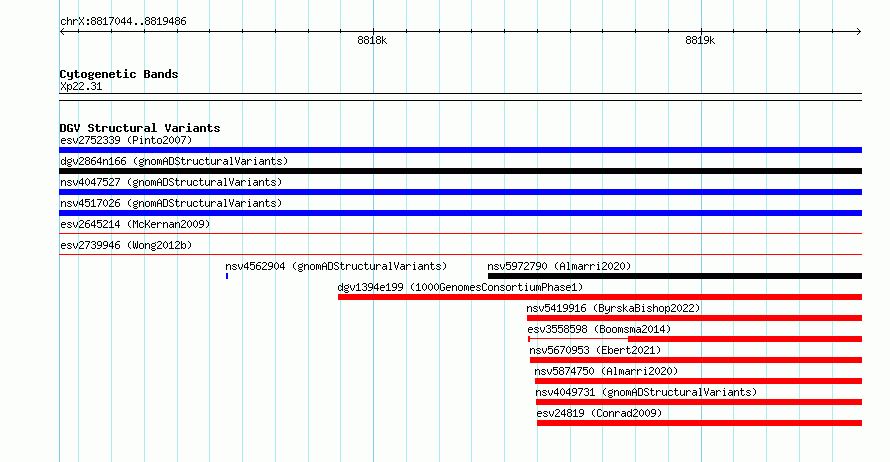Click the red bar under nsv4049731
The image size is (890, 462).
click(x=699, y=402)
